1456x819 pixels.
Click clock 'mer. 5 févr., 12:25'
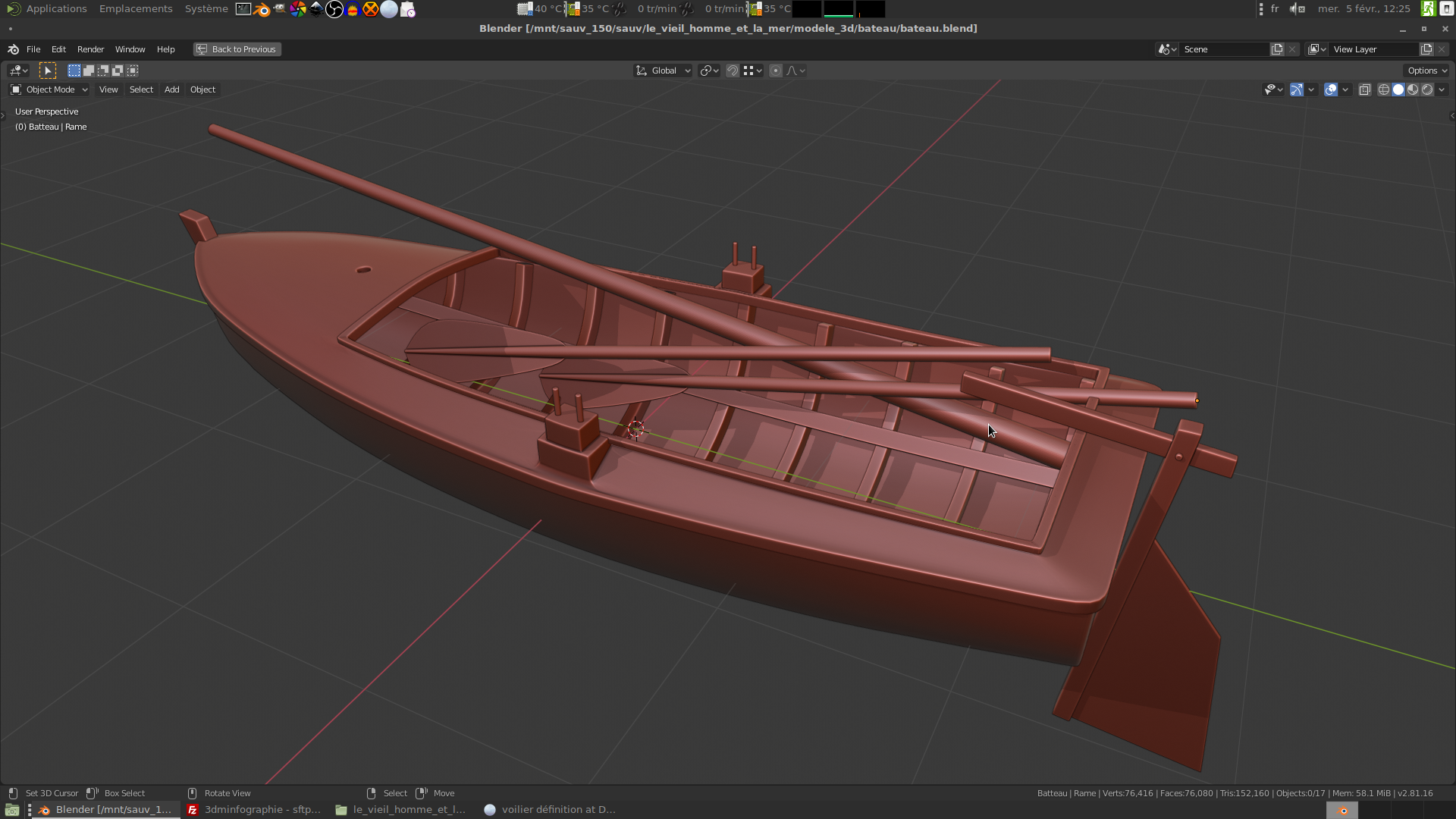[1363, 8]
